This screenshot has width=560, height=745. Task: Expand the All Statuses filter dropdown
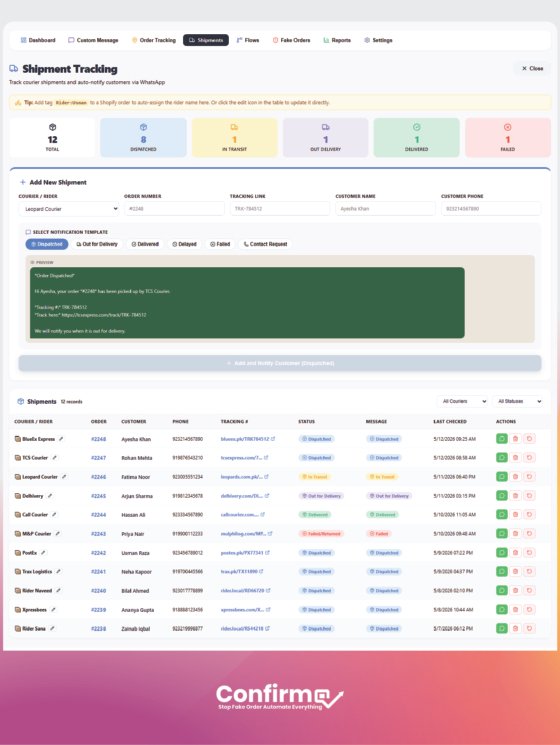coord(518,401)
